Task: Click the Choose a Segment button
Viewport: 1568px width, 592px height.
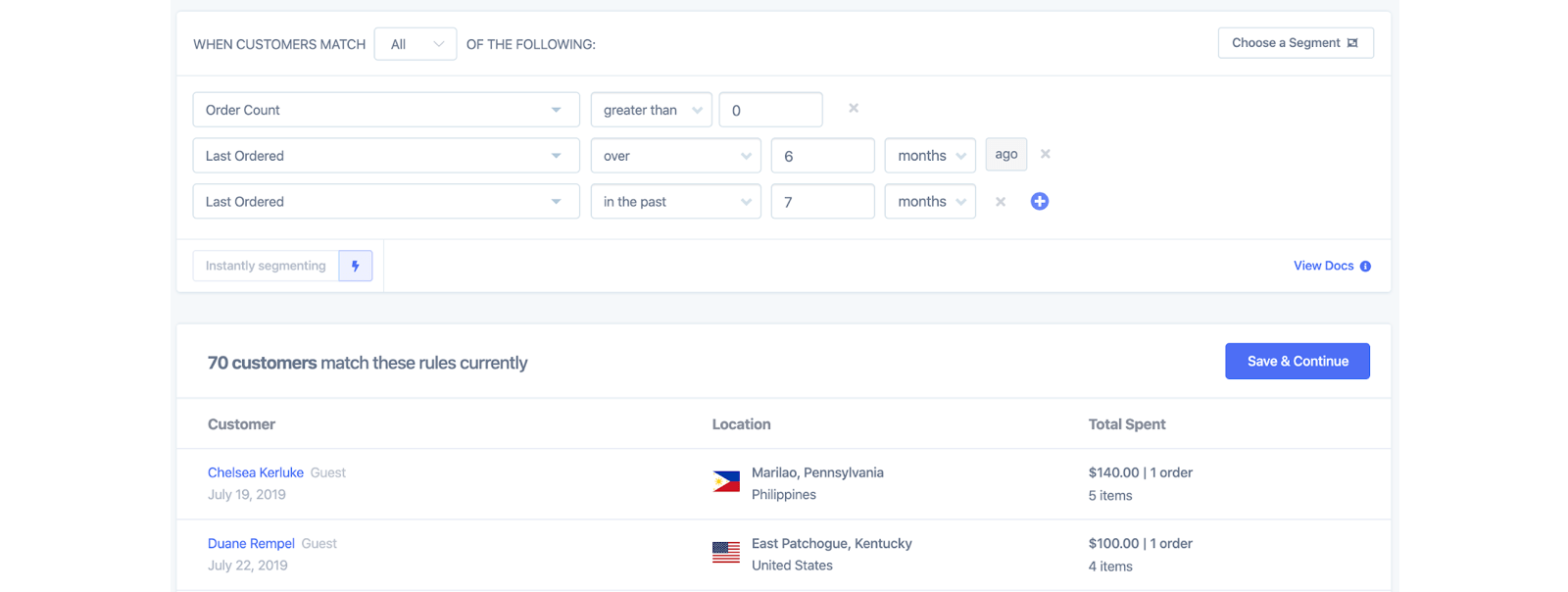Action: [x=1295, y=43]
